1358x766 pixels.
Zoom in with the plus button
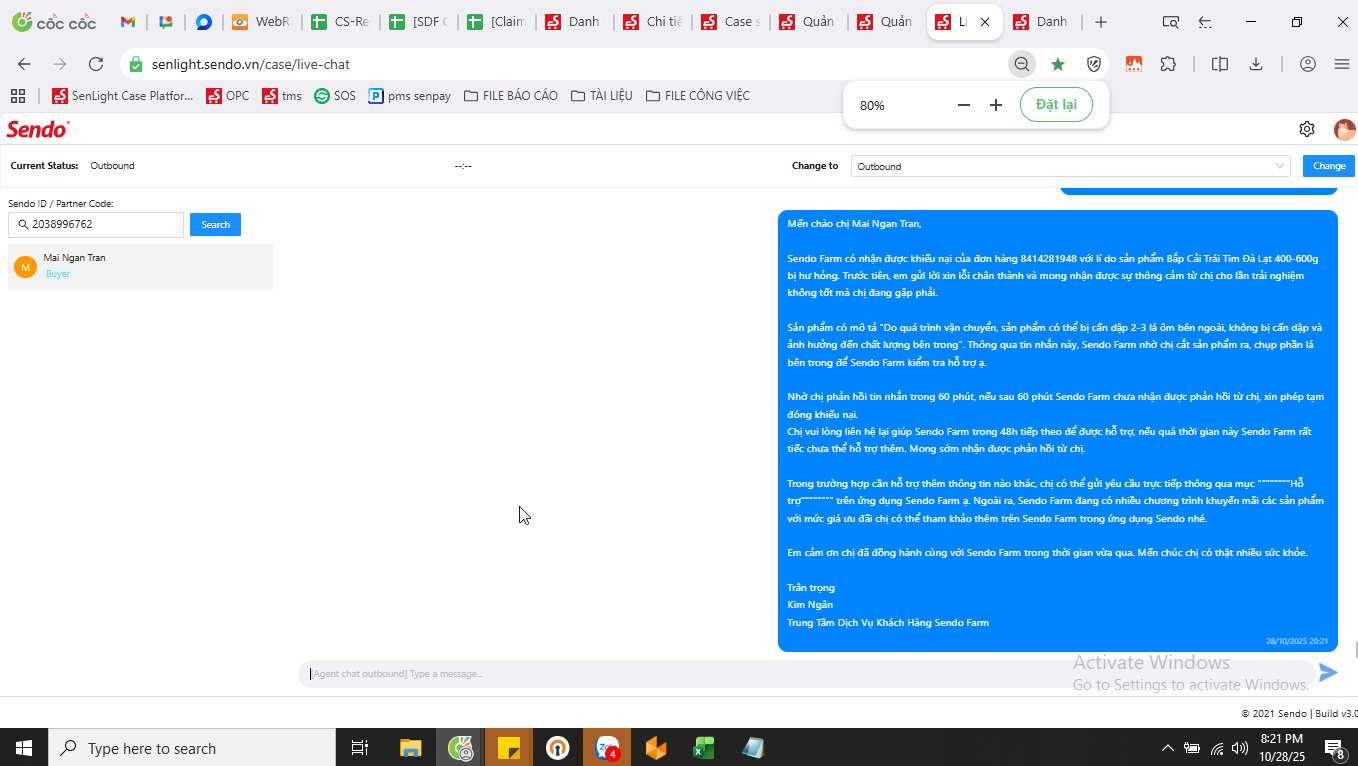coord(996,105)
